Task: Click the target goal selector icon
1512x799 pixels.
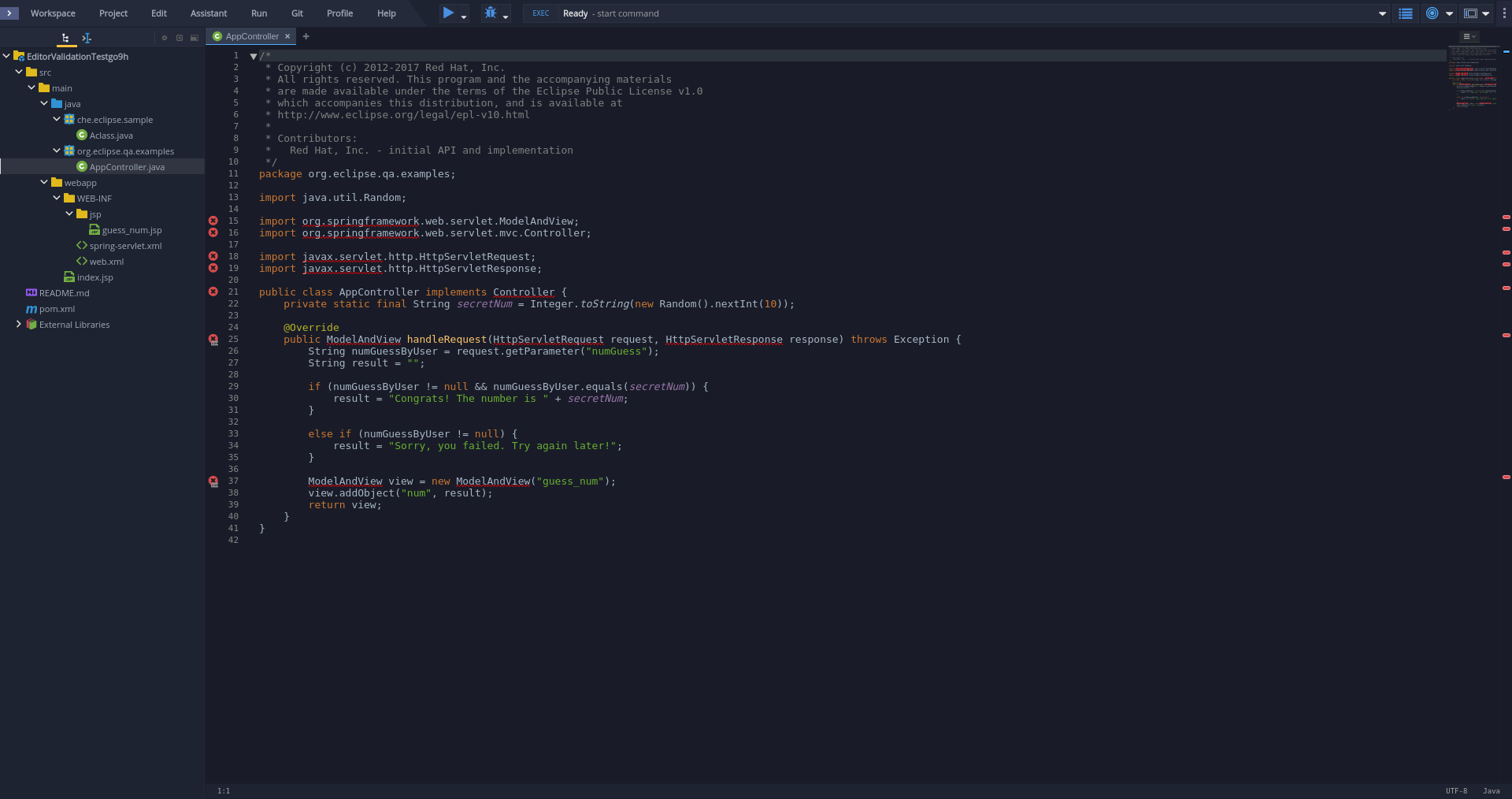Action: pos(1433,13)
